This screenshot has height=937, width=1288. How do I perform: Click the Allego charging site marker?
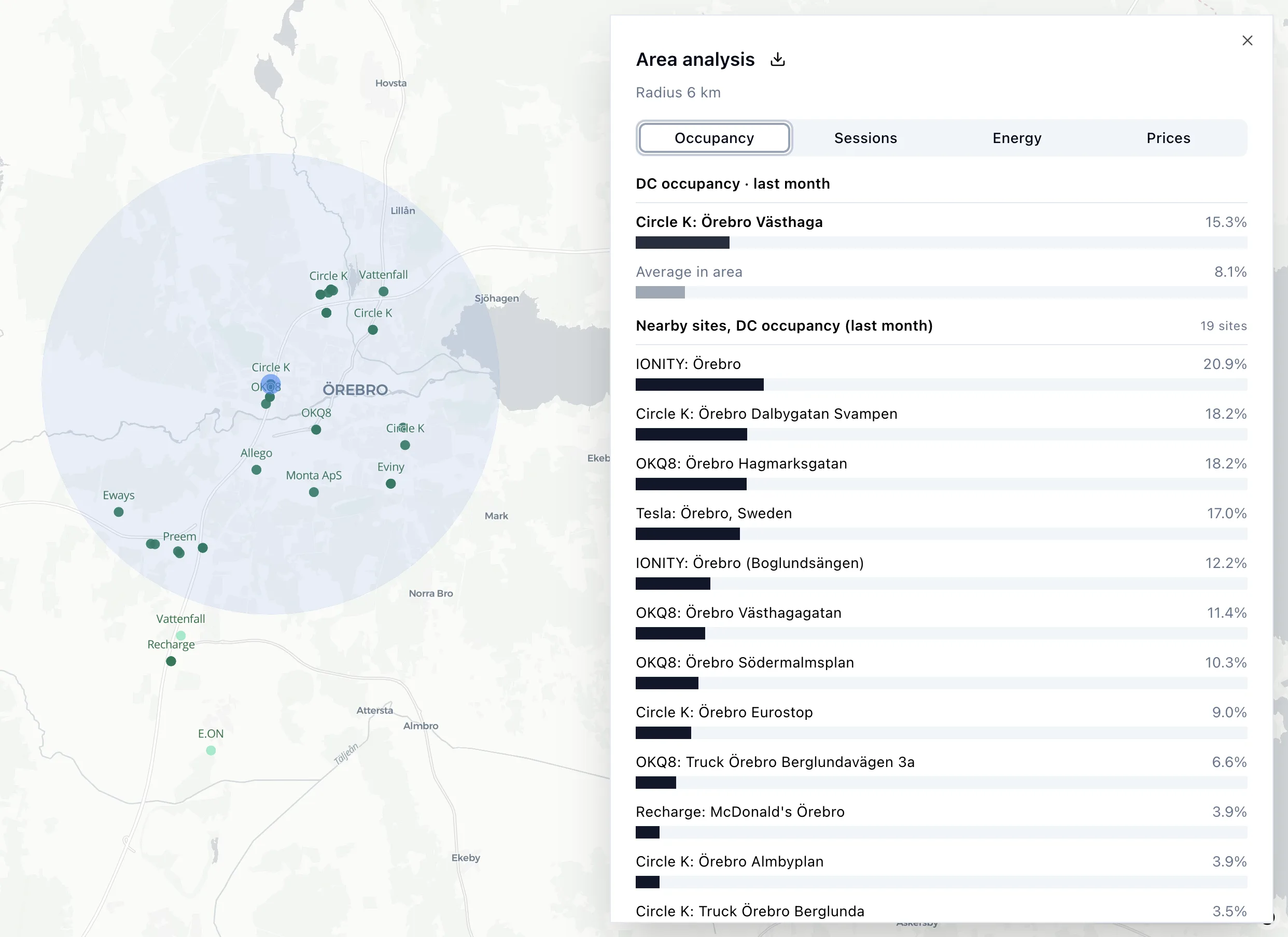click(256, 470)
